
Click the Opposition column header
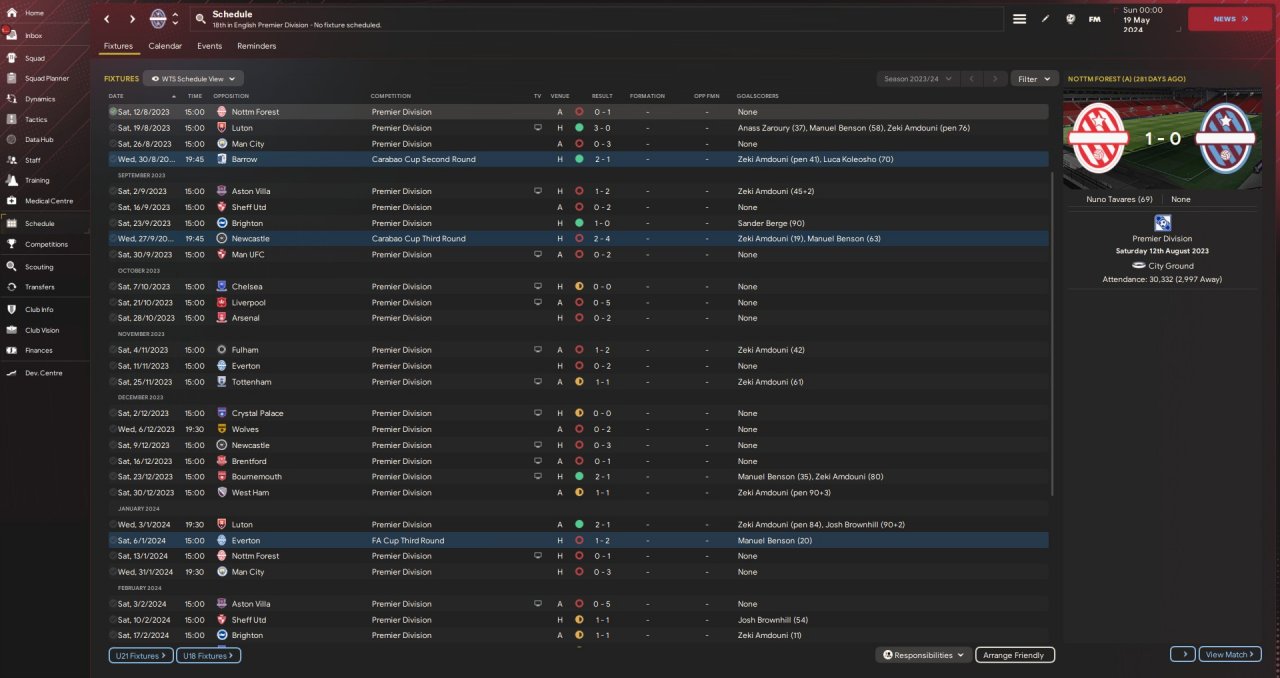click(231, 96)
